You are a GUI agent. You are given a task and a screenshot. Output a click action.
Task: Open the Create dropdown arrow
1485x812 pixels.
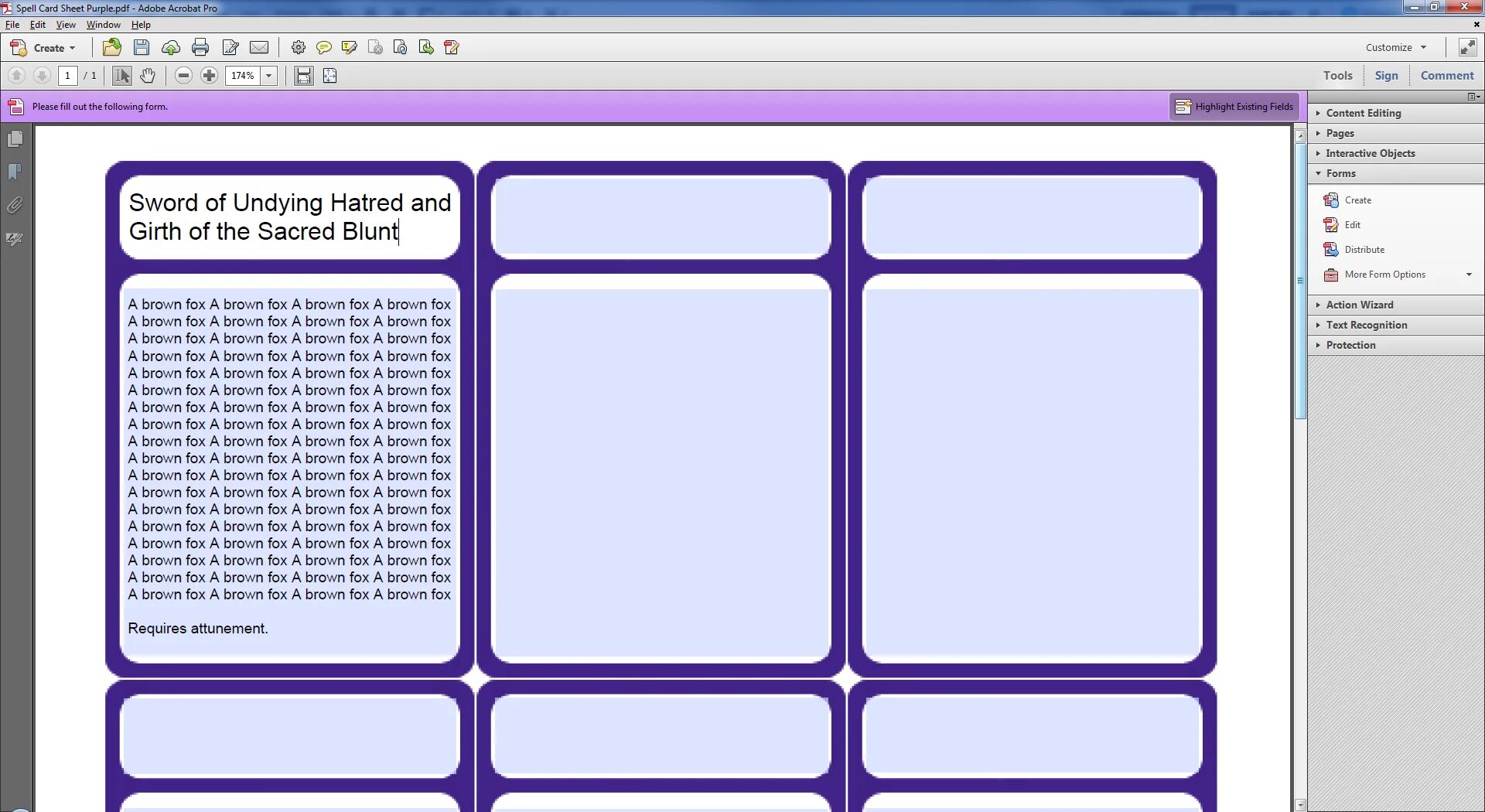point(73,48)
